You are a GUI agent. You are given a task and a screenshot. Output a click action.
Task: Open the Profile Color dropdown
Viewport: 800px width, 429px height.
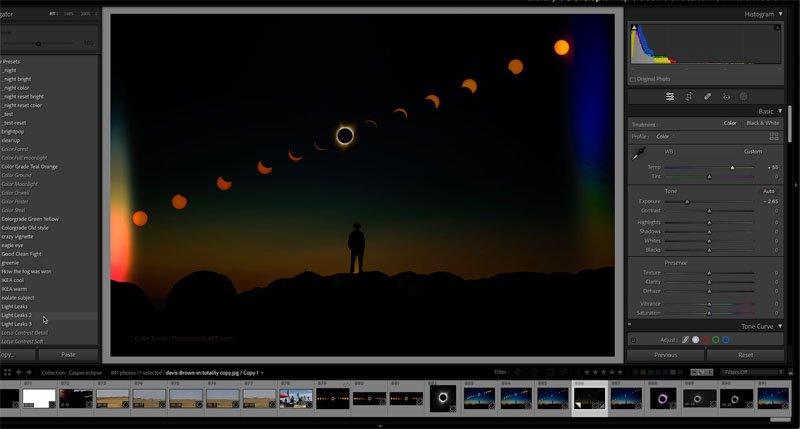(x=663, y=136)
